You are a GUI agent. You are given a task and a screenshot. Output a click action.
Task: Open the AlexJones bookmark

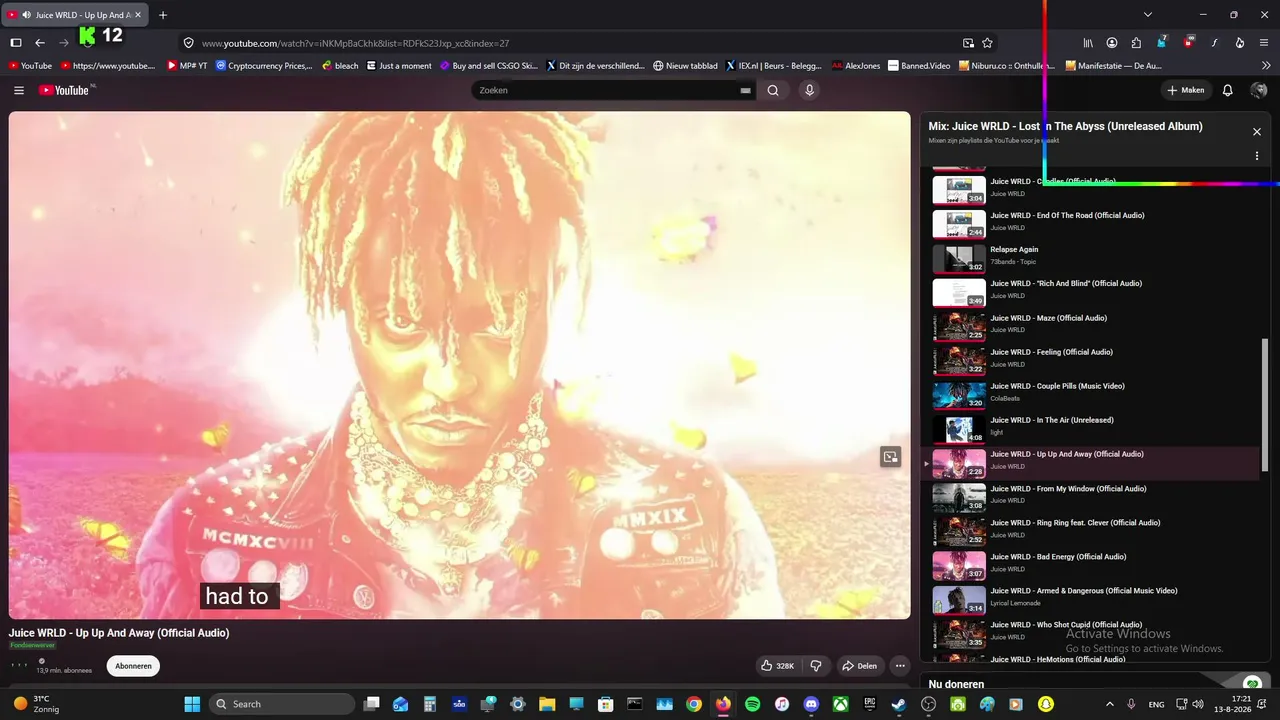click(856, 66)
